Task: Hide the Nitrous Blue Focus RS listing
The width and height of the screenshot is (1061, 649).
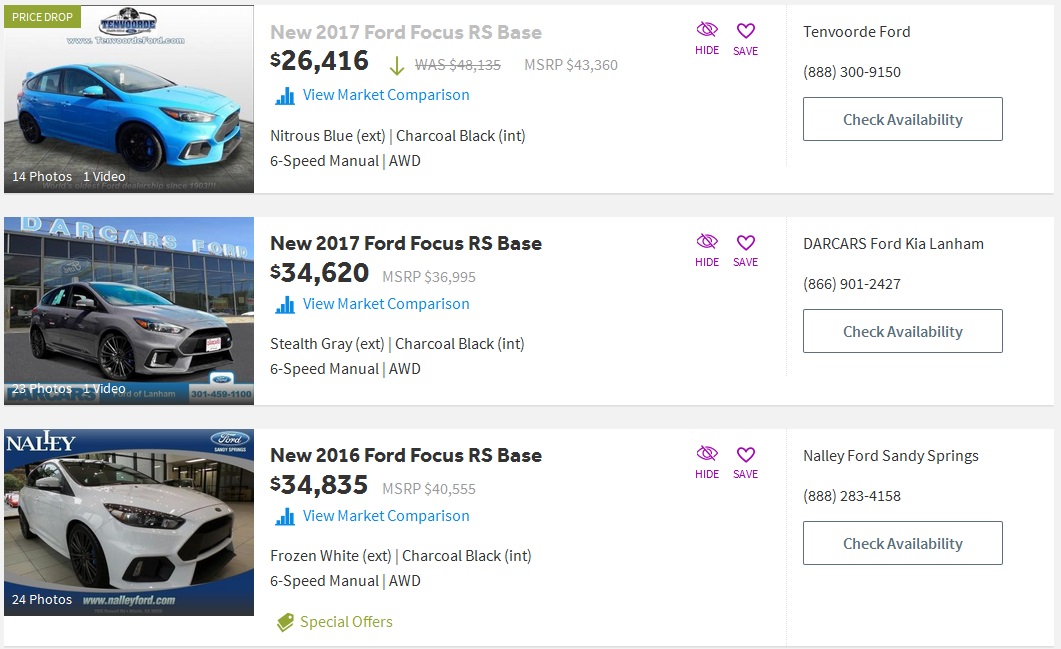Action: (x=706, y=39)
